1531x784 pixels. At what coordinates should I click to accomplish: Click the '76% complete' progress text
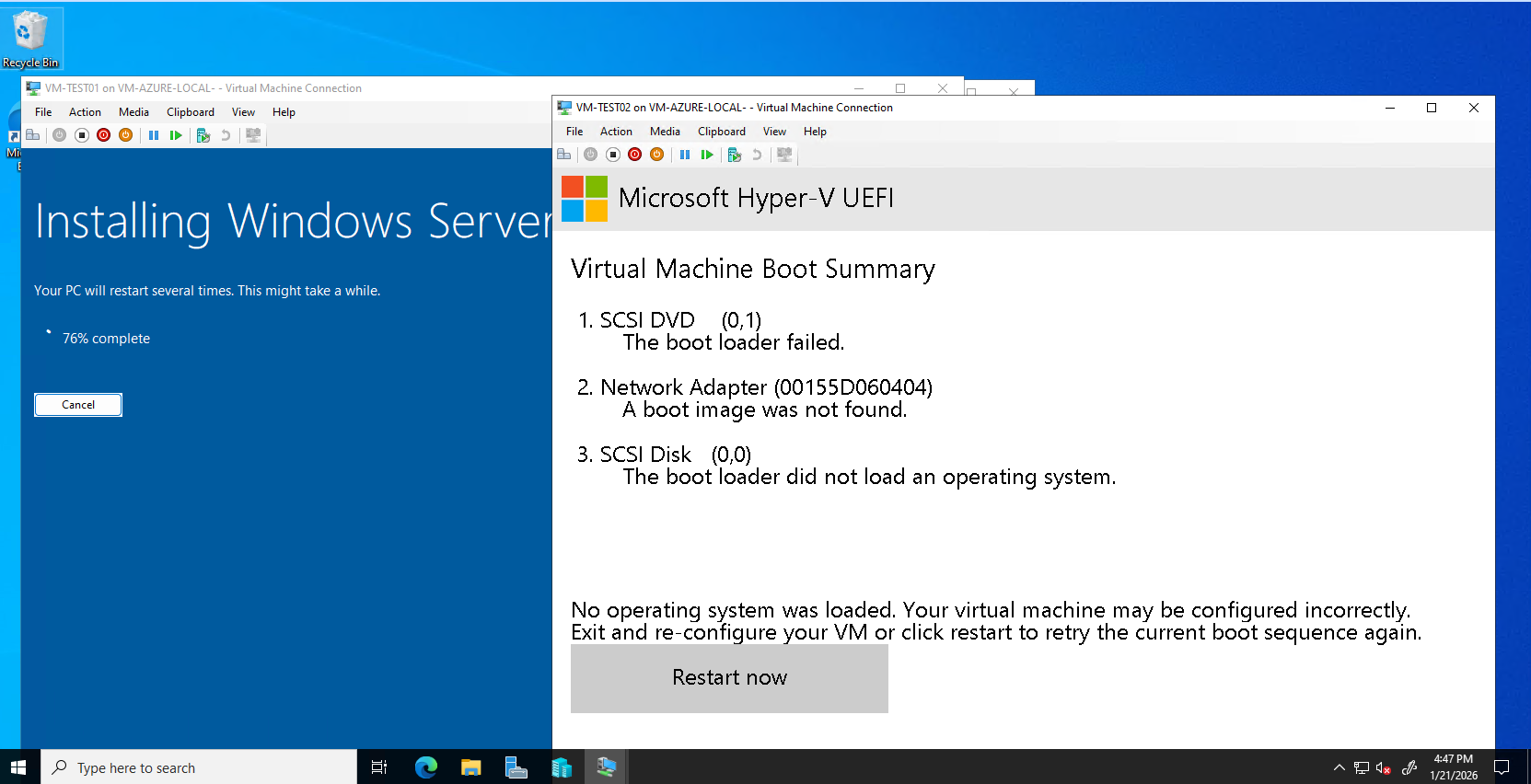[x=106, y=339]
